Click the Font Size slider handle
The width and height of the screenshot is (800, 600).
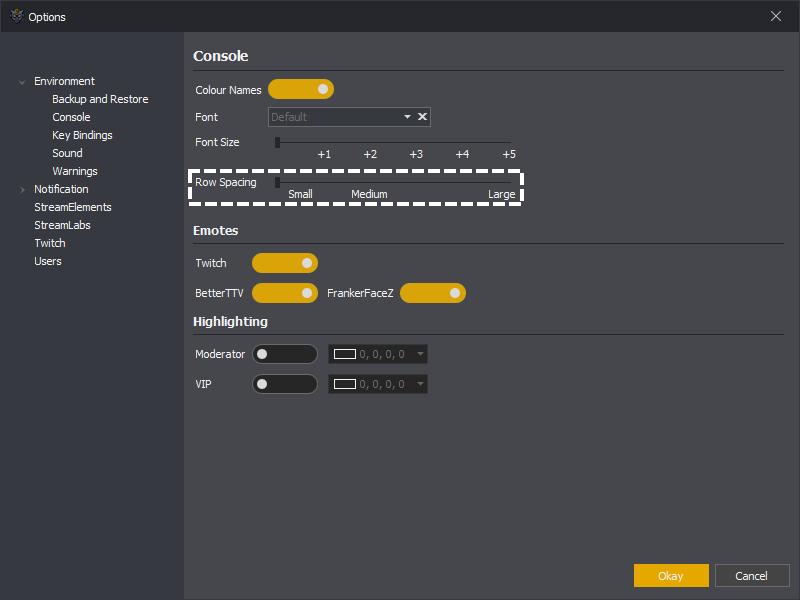pyautogui.click(x=278, y=142)
